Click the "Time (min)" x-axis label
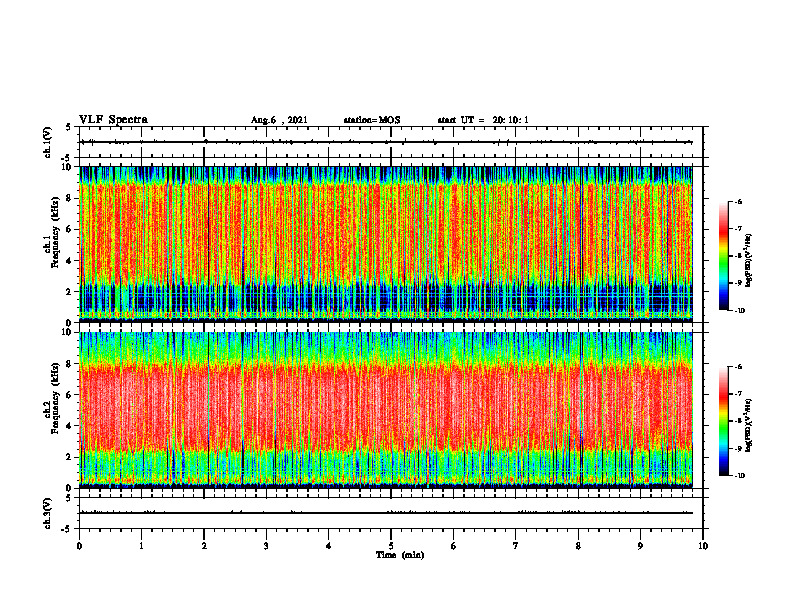This screenshot has height=612, width=792. (x=400, y=555)
